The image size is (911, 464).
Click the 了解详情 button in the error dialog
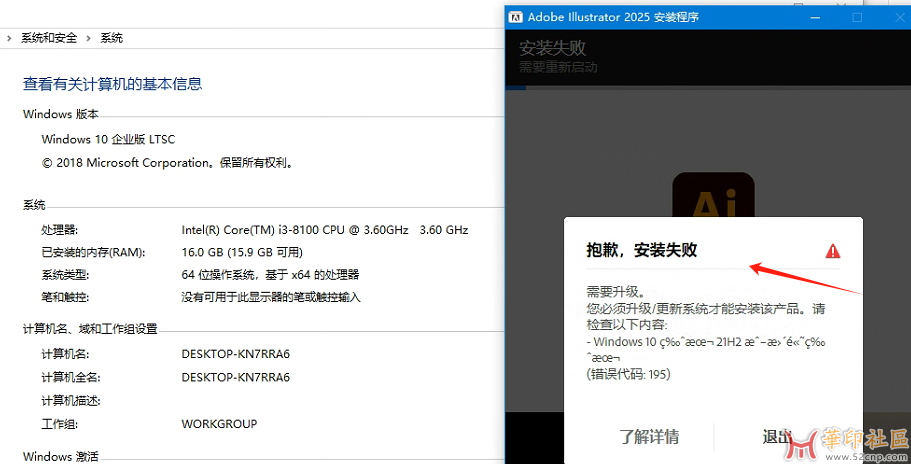(649, 437)
